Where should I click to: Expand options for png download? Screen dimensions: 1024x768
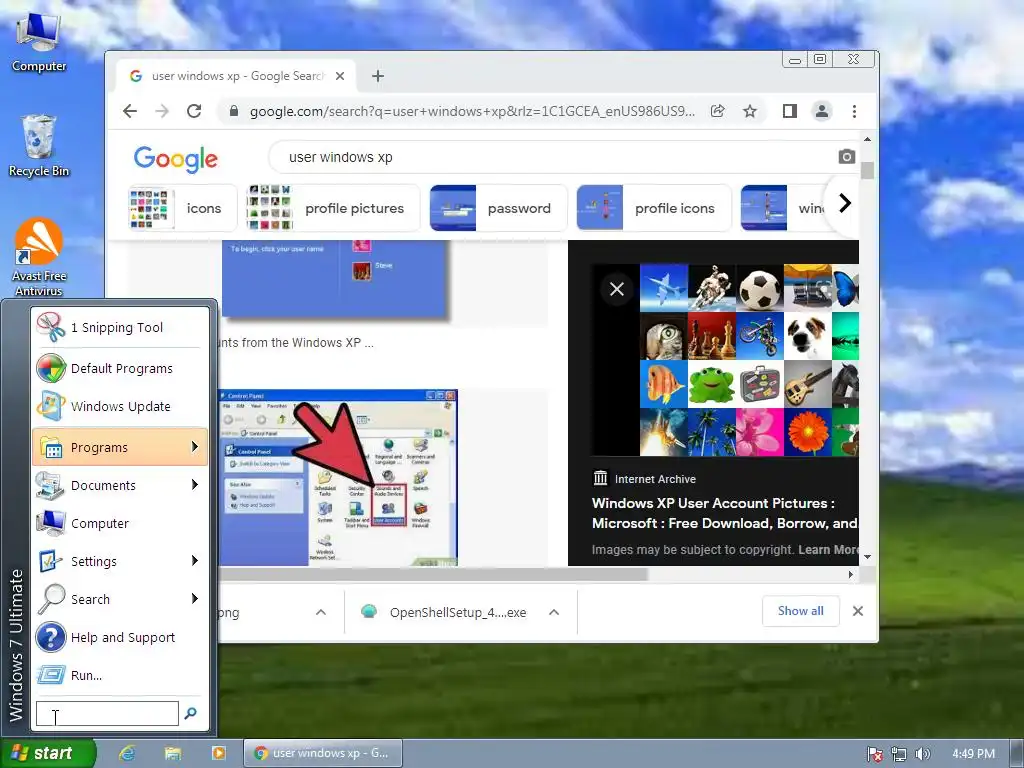coord(321,613)
